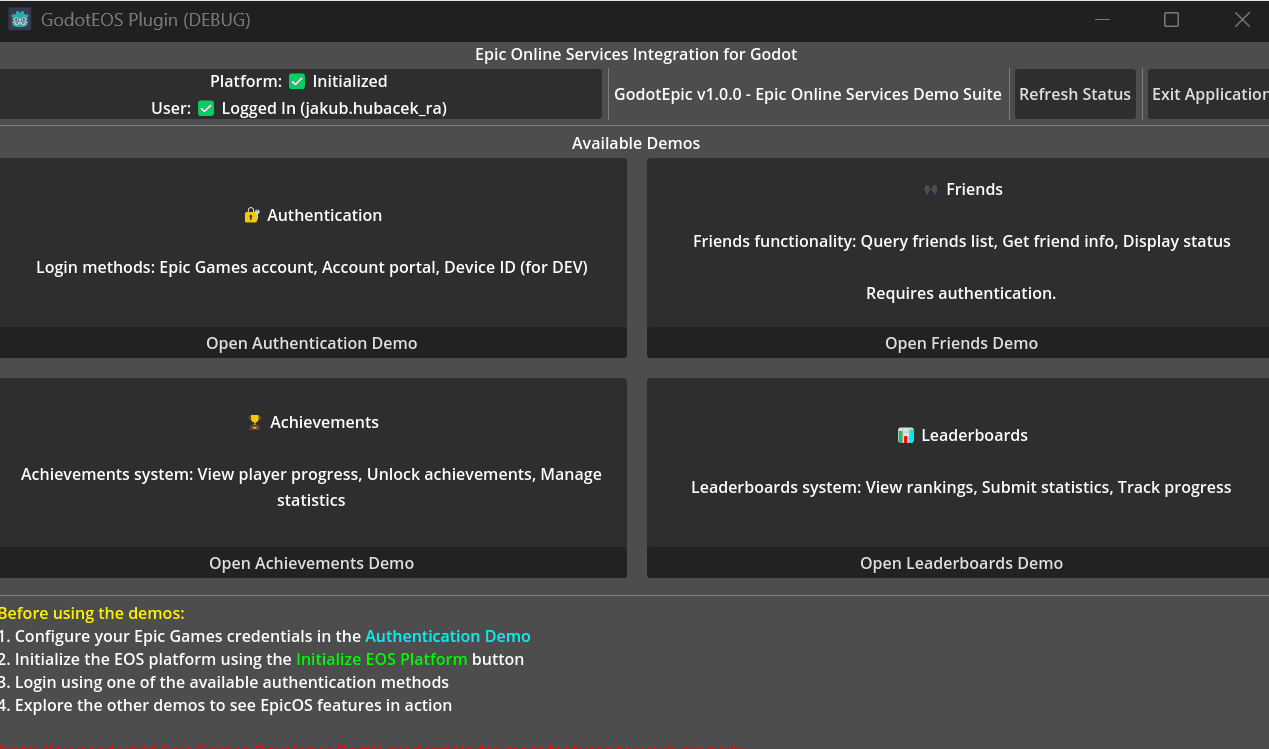Image resolution: width=1269 pixels, height=749 pixels.
Task: Click the trophy icon beside Achievements
Action: tap(255, 422)
